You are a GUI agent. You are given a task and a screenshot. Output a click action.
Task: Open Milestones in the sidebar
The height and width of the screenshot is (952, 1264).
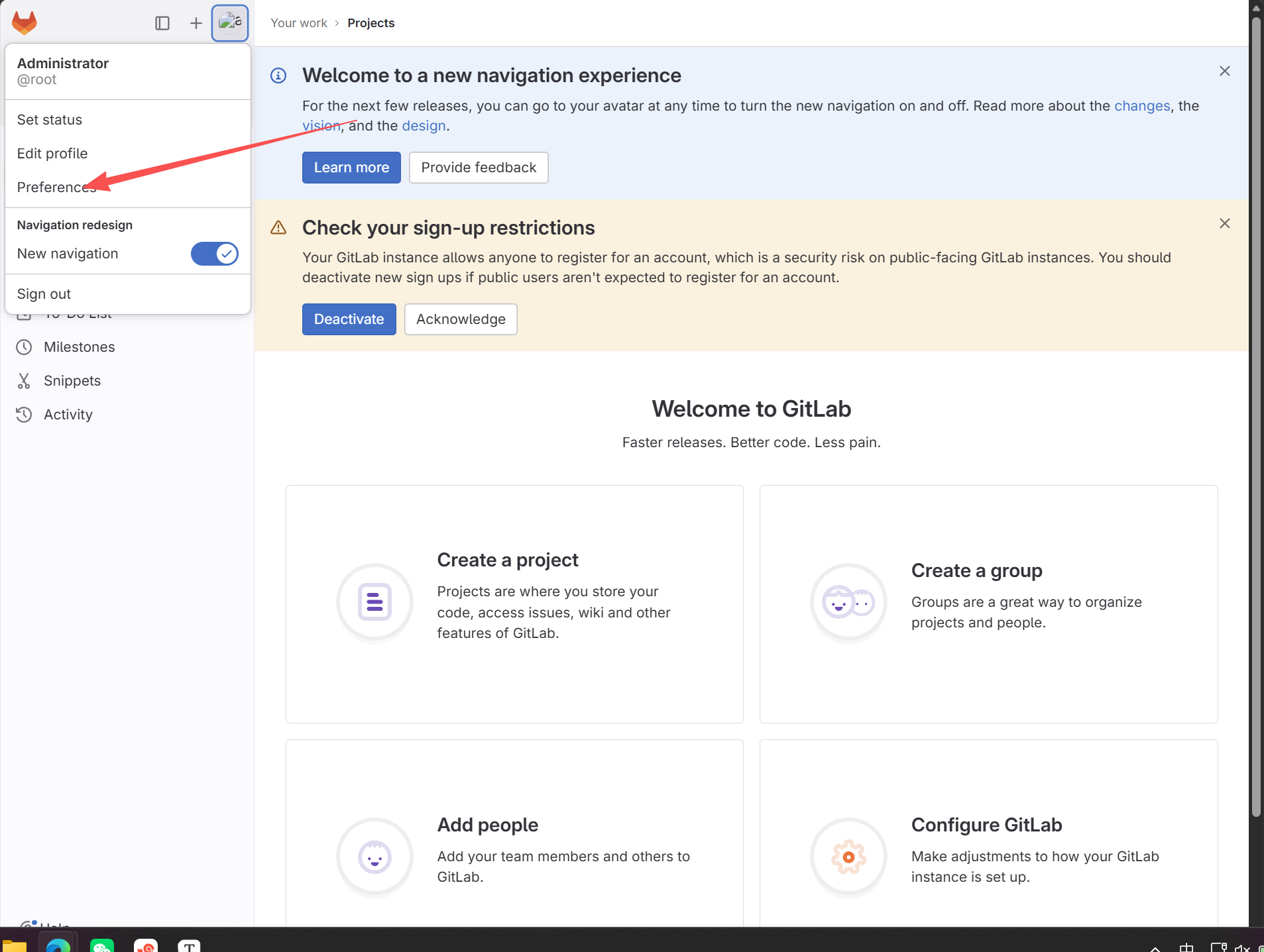point(79,347)
